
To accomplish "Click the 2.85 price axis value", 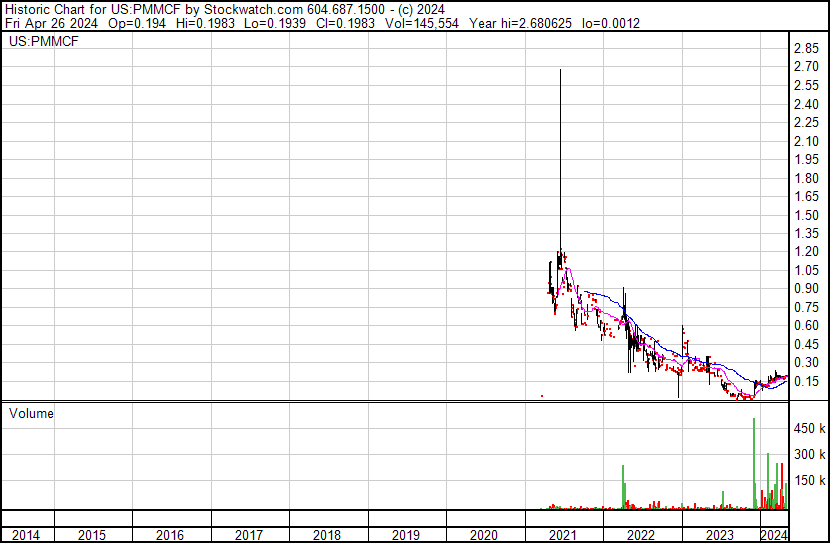I will pyautogui.click(x=806, y=49).
